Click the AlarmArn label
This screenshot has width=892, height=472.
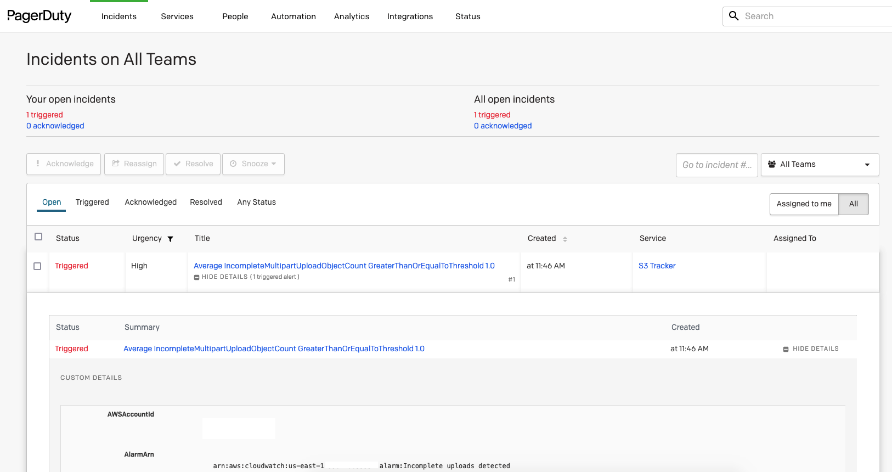coord(139,454)
